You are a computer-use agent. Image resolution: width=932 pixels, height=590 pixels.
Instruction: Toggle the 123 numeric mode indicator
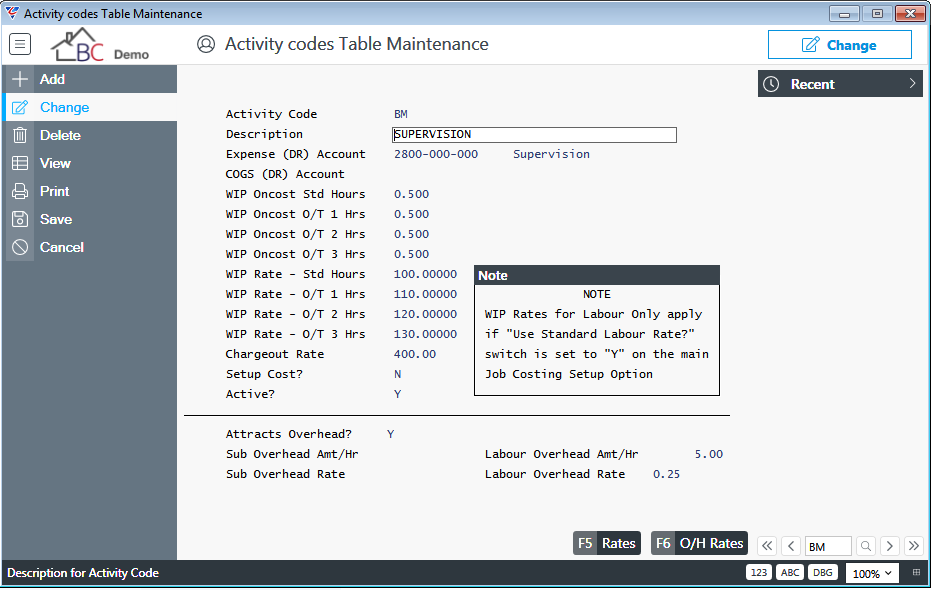tap(758, 573)
